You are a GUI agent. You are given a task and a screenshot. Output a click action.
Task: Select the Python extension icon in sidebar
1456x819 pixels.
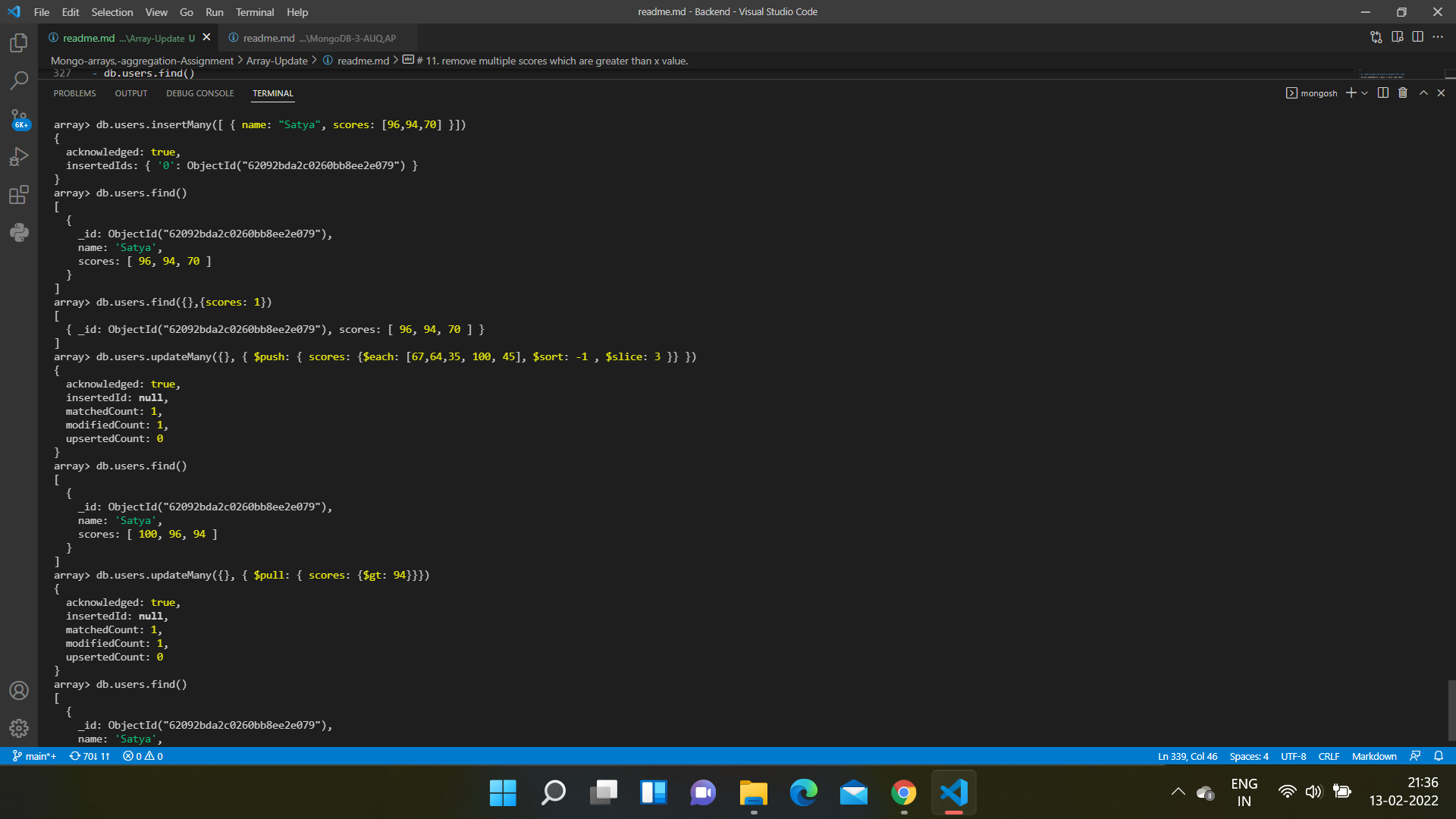point(19,232)
